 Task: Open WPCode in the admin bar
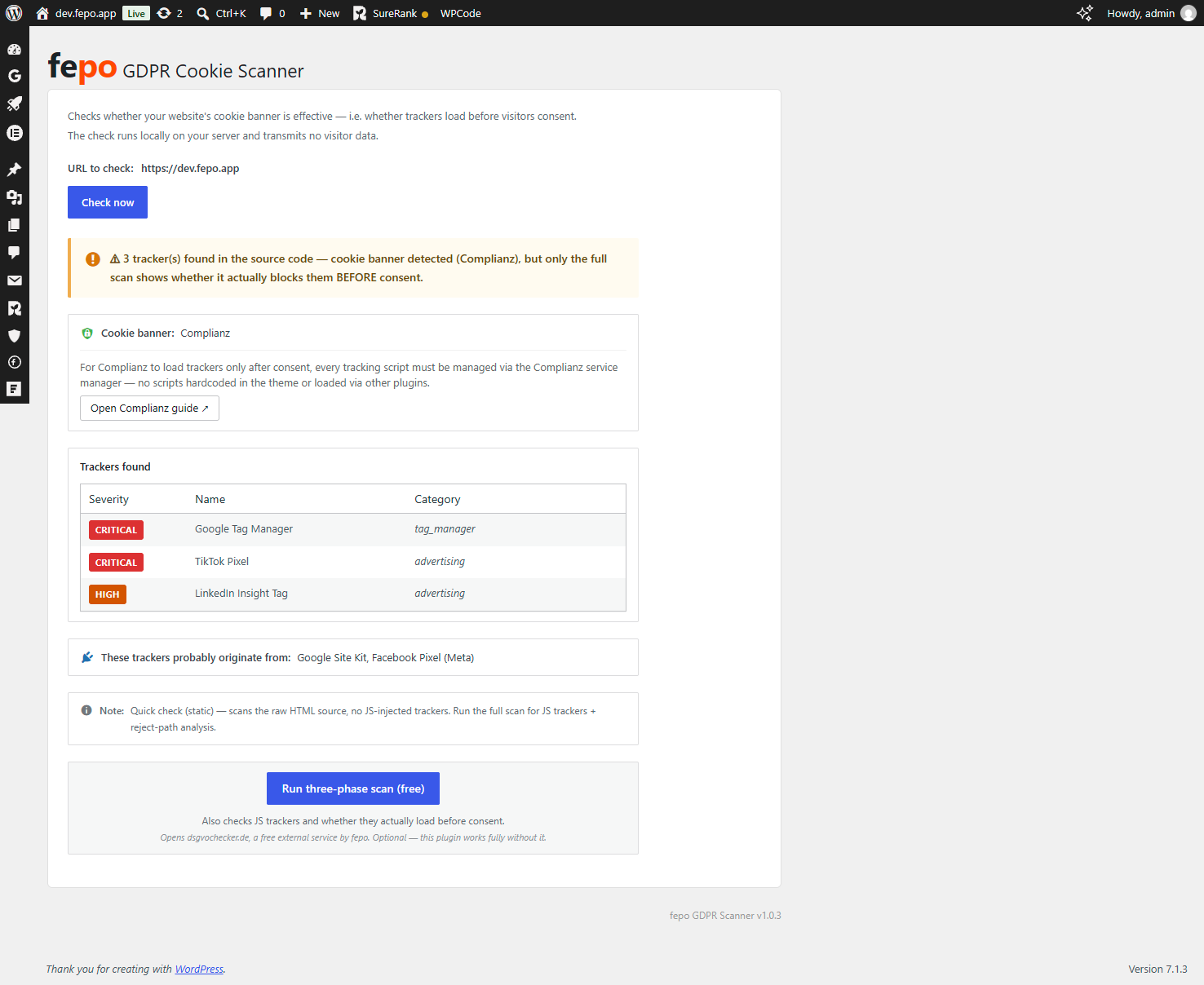461,13
